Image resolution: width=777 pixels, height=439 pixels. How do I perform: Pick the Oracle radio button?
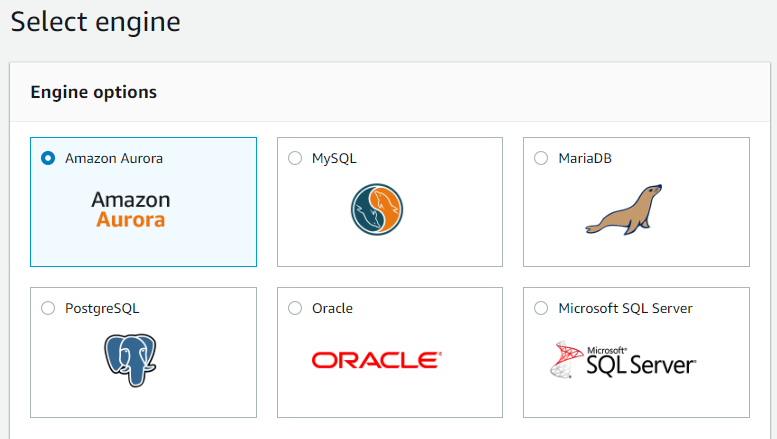(x=294, y=308)
